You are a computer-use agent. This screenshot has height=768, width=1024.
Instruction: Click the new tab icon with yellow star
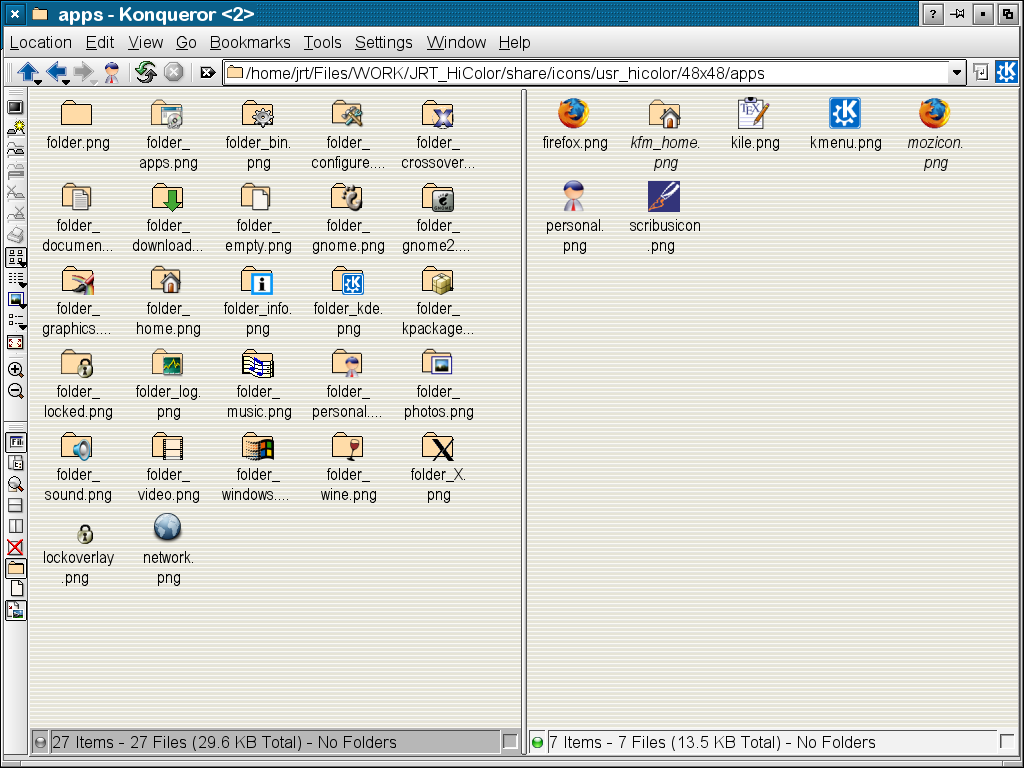click(x=15, y=128)
